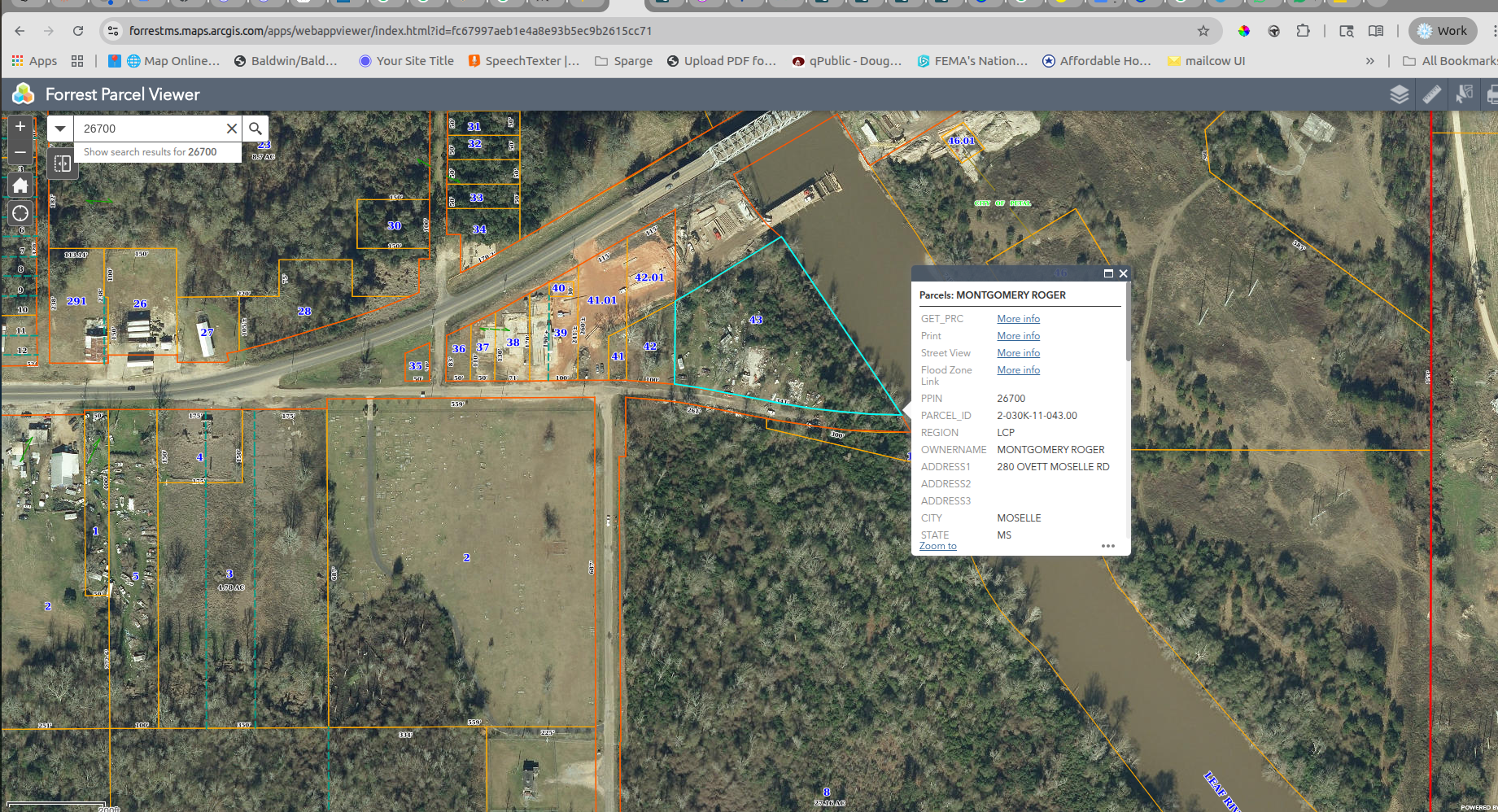Image resolution: width=1498 pixels, height=812 pixels.
Task: Click 'Zoom to' in the parcel popup
Action: pyautogui.click(x=937, y=545)
